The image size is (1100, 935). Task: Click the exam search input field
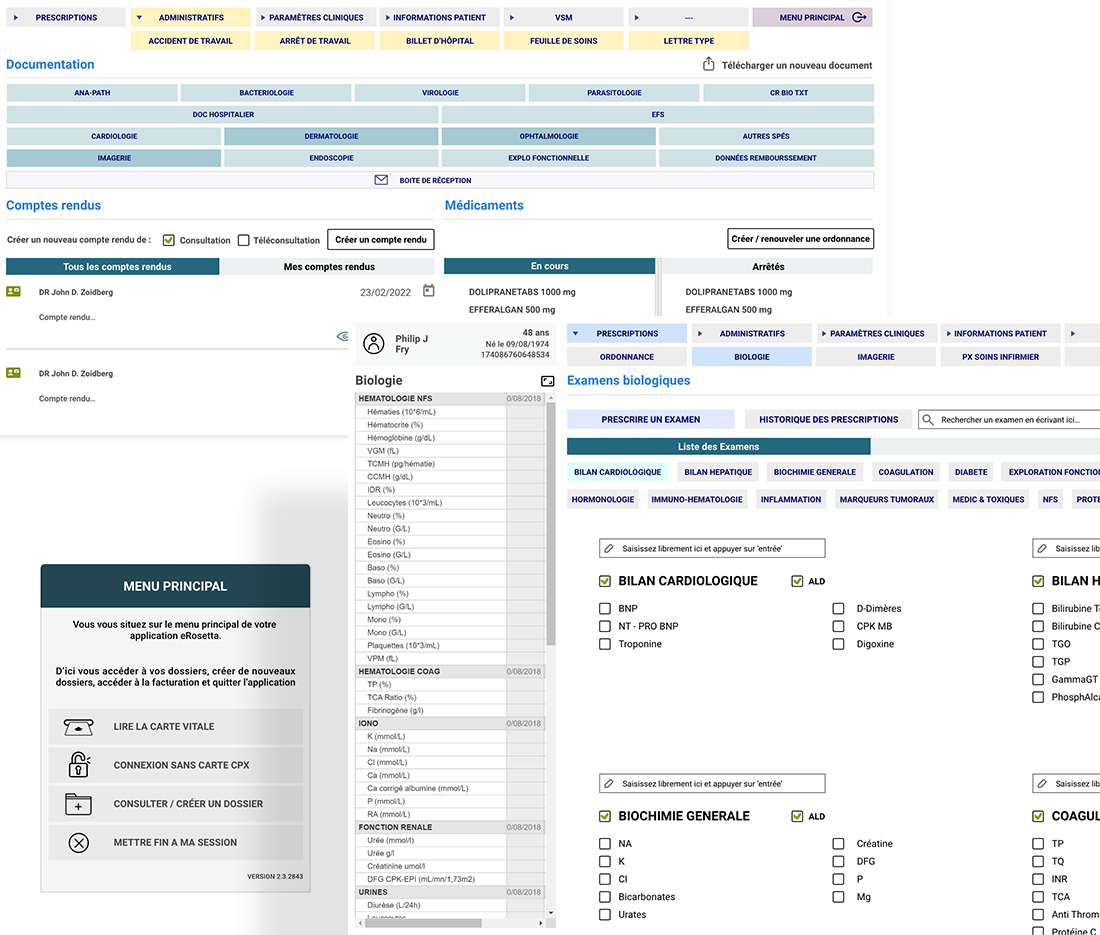1015,420
